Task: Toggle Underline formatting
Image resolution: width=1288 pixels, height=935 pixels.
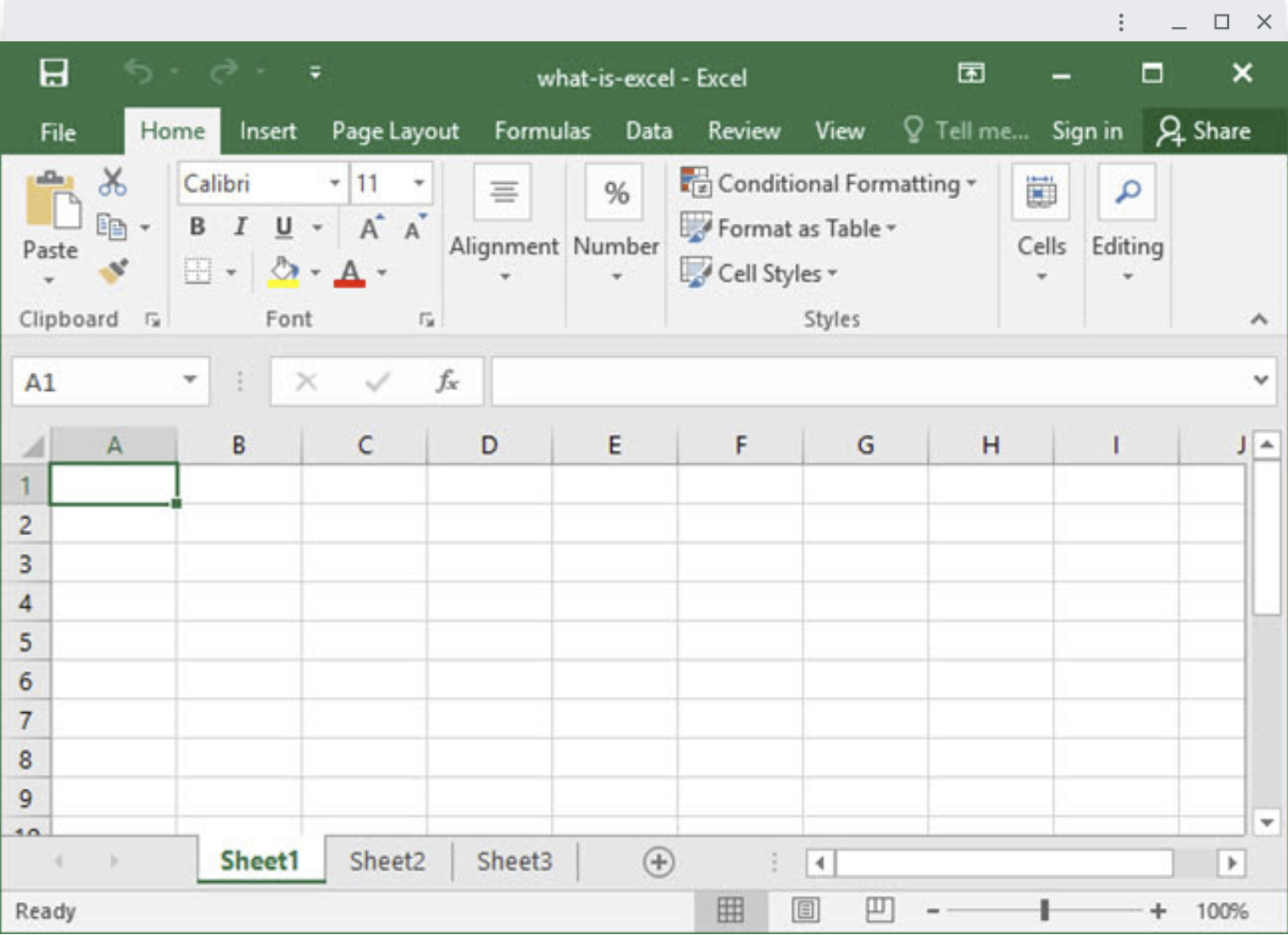Action: (284, 226)
